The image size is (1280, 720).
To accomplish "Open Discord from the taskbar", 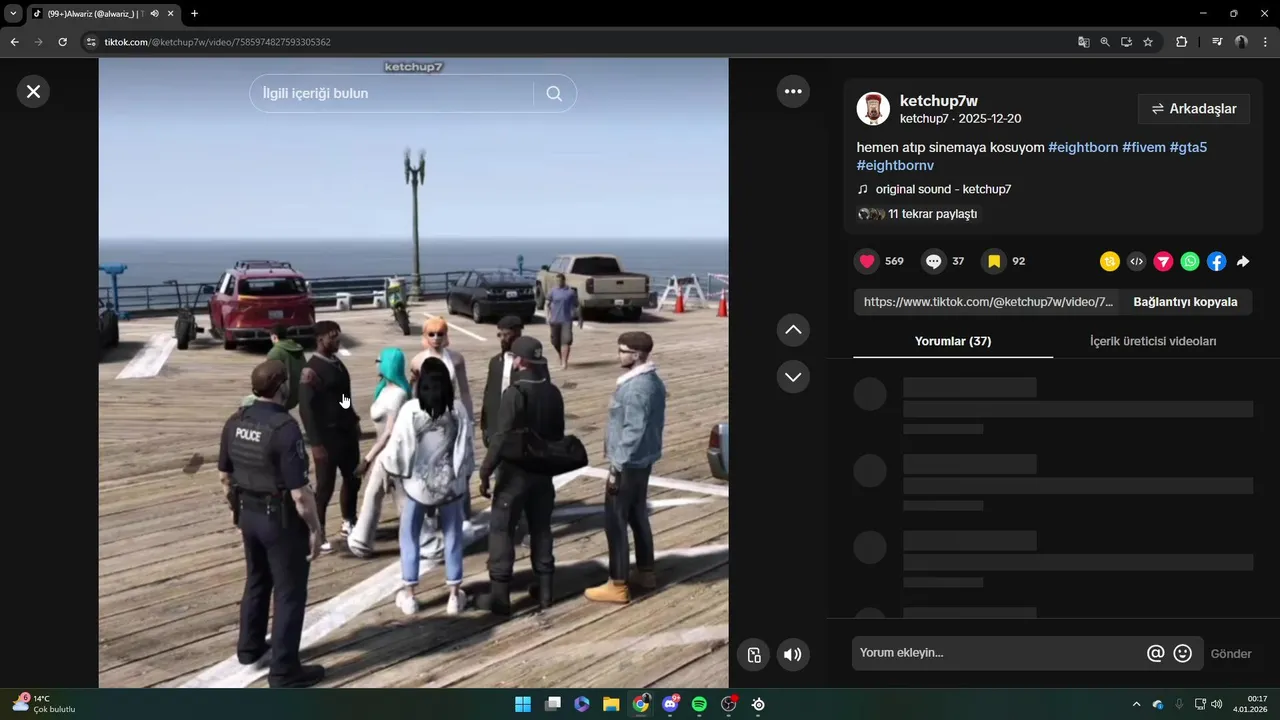I will 670,704.
